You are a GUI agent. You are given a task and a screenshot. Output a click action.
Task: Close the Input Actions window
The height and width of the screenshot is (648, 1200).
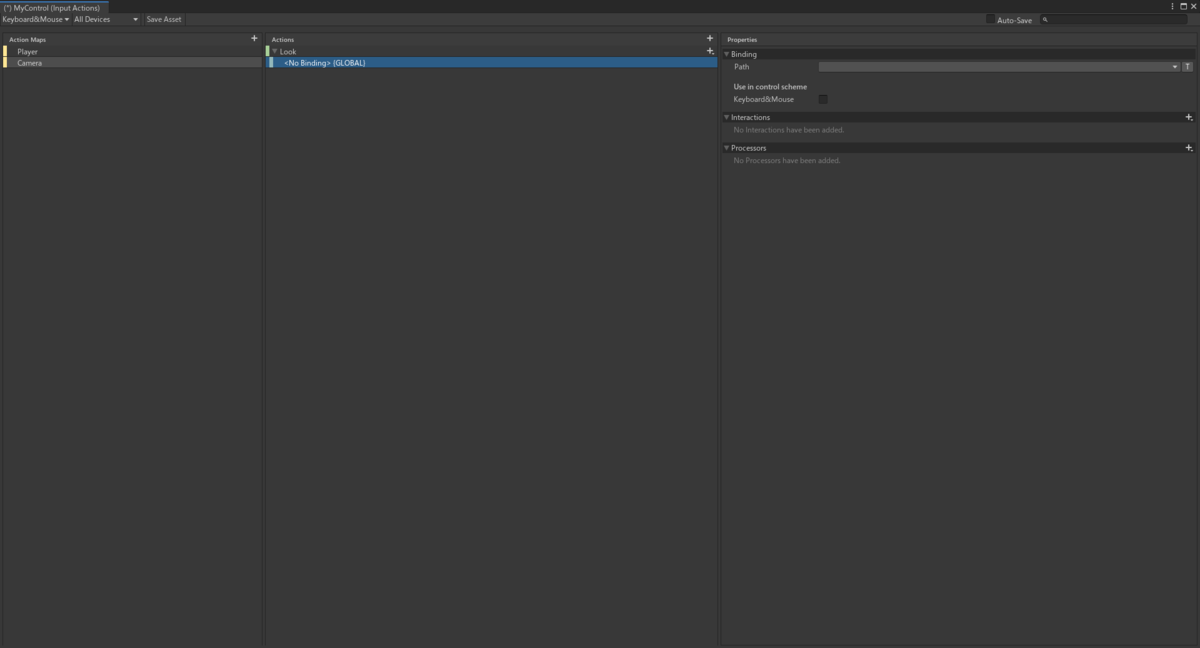pyautogui.click(x=1194, y=6)
